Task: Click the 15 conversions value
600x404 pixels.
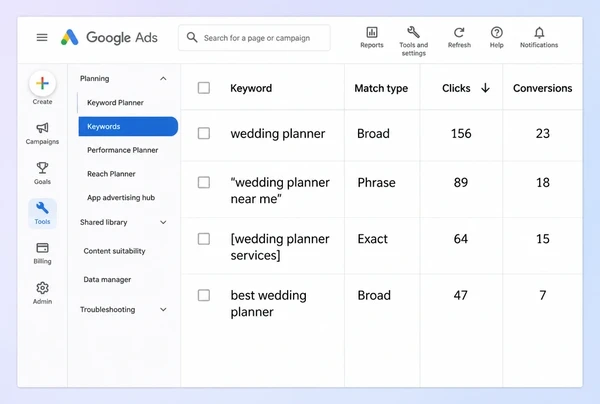Action: 543,239
